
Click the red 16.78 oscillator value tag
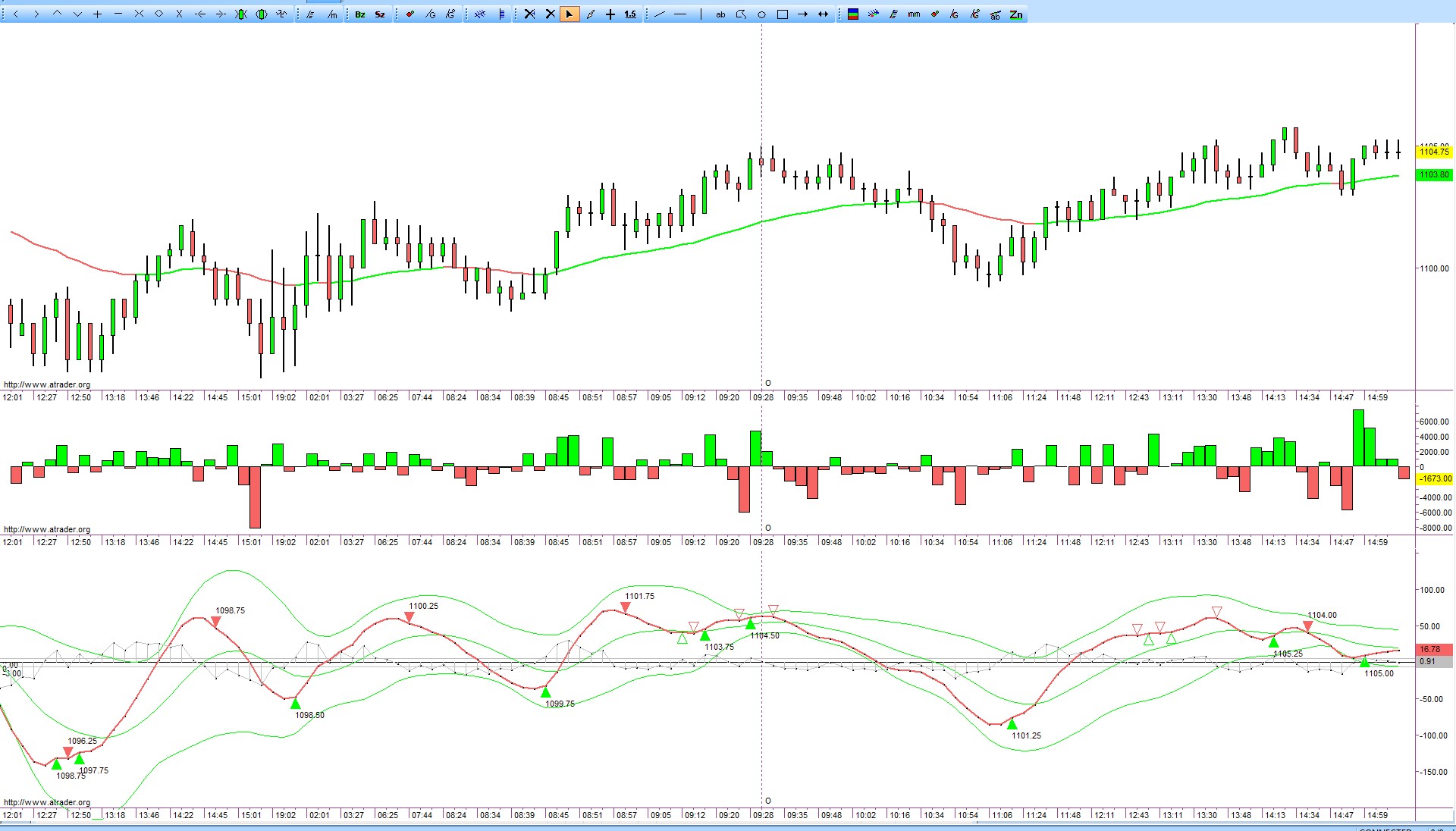[x=1434, y=649]
